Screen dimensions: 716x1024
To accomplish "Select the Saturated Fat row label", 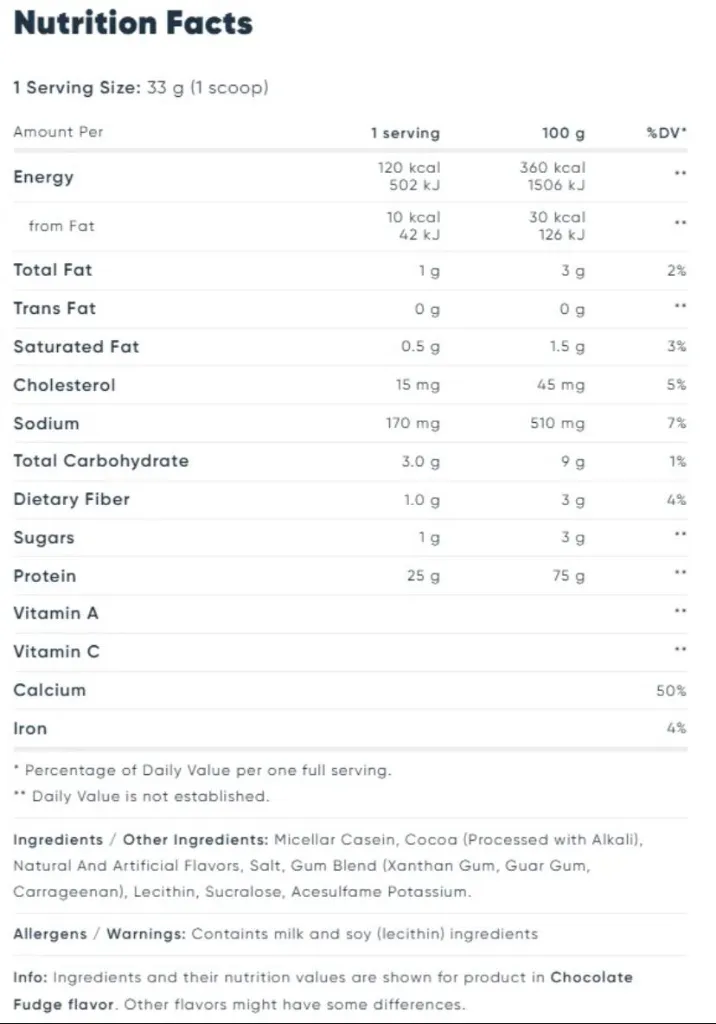I will (76, 347).
